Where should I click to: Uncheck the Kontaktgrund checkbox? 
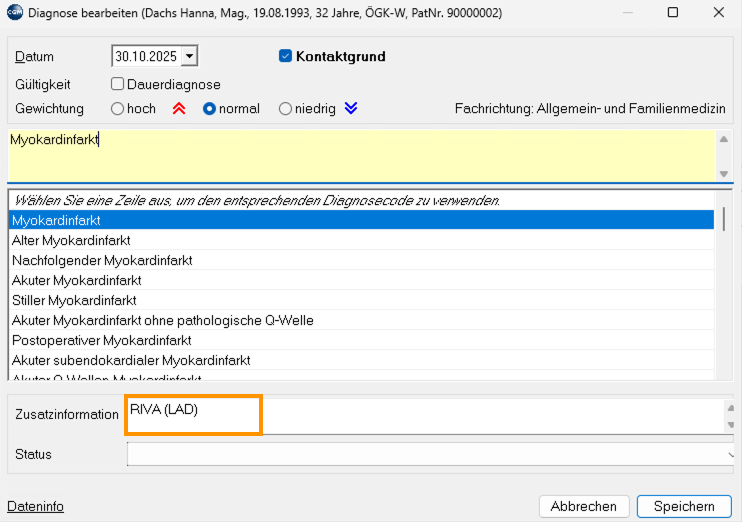(285, 57)
